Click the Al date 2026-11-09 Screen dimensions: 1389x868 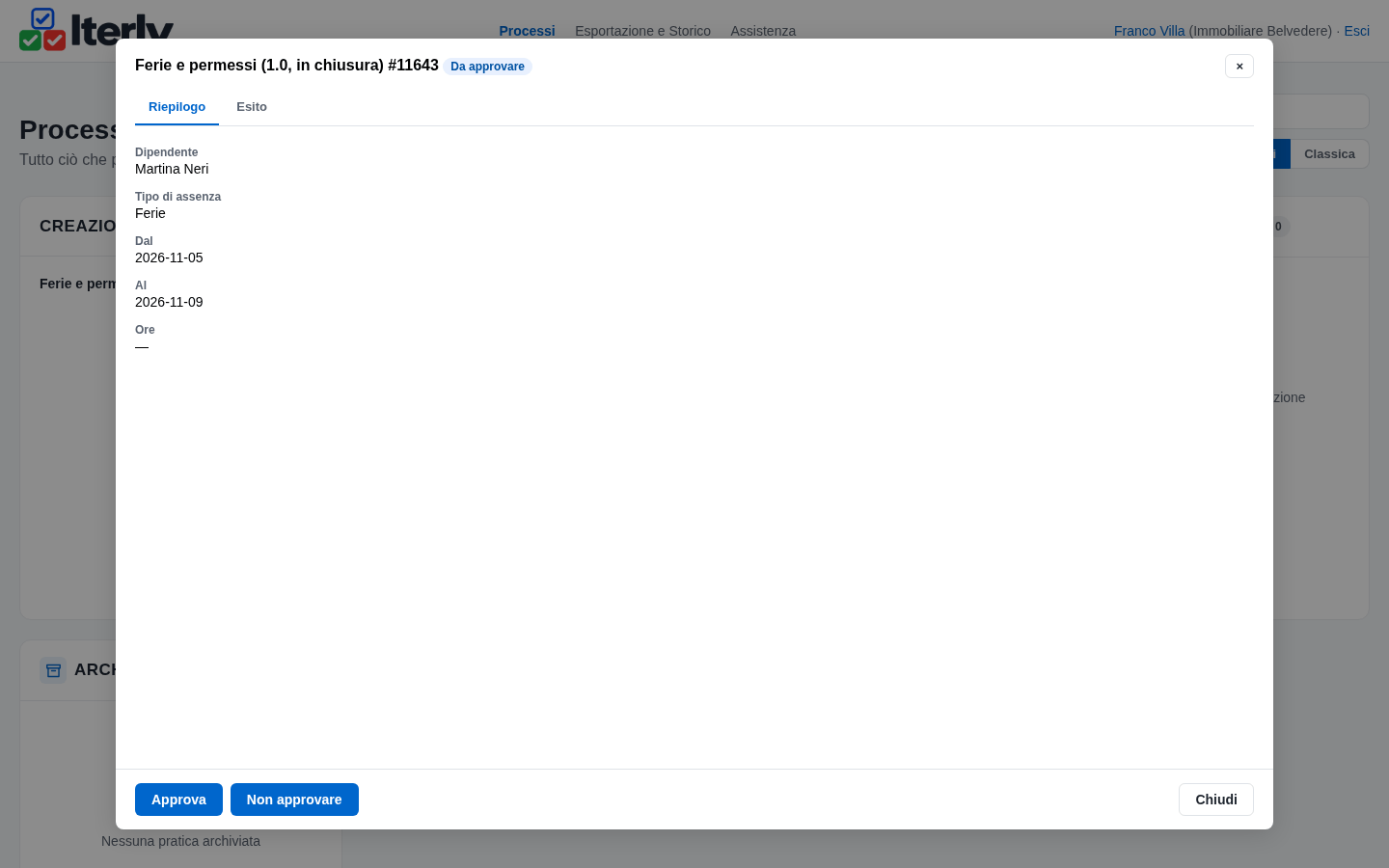click(x=169, y=302)
